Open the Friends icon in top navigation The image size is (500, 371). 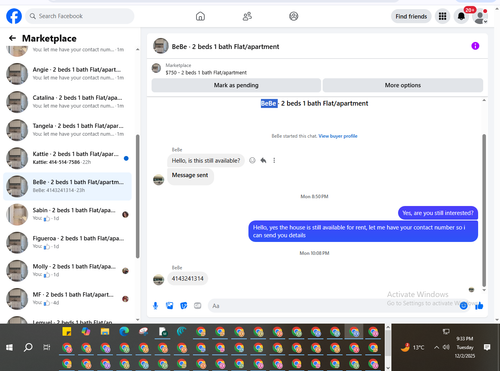(x=247, y=16)
